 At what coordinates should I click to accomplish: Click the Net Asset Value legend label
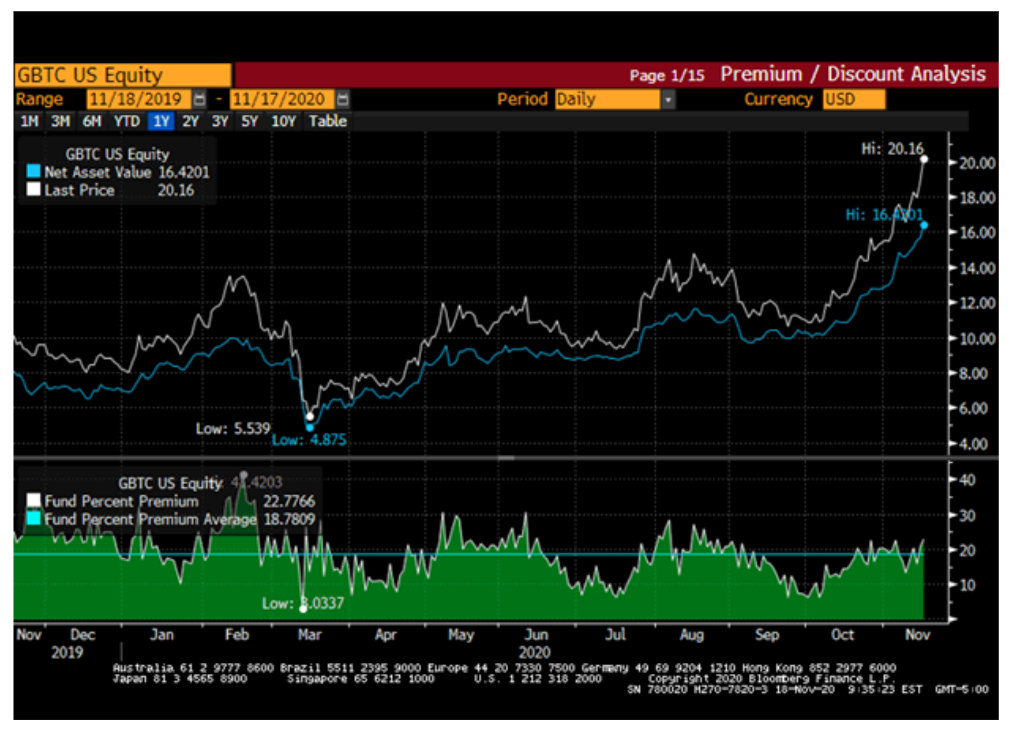(98, 172)
